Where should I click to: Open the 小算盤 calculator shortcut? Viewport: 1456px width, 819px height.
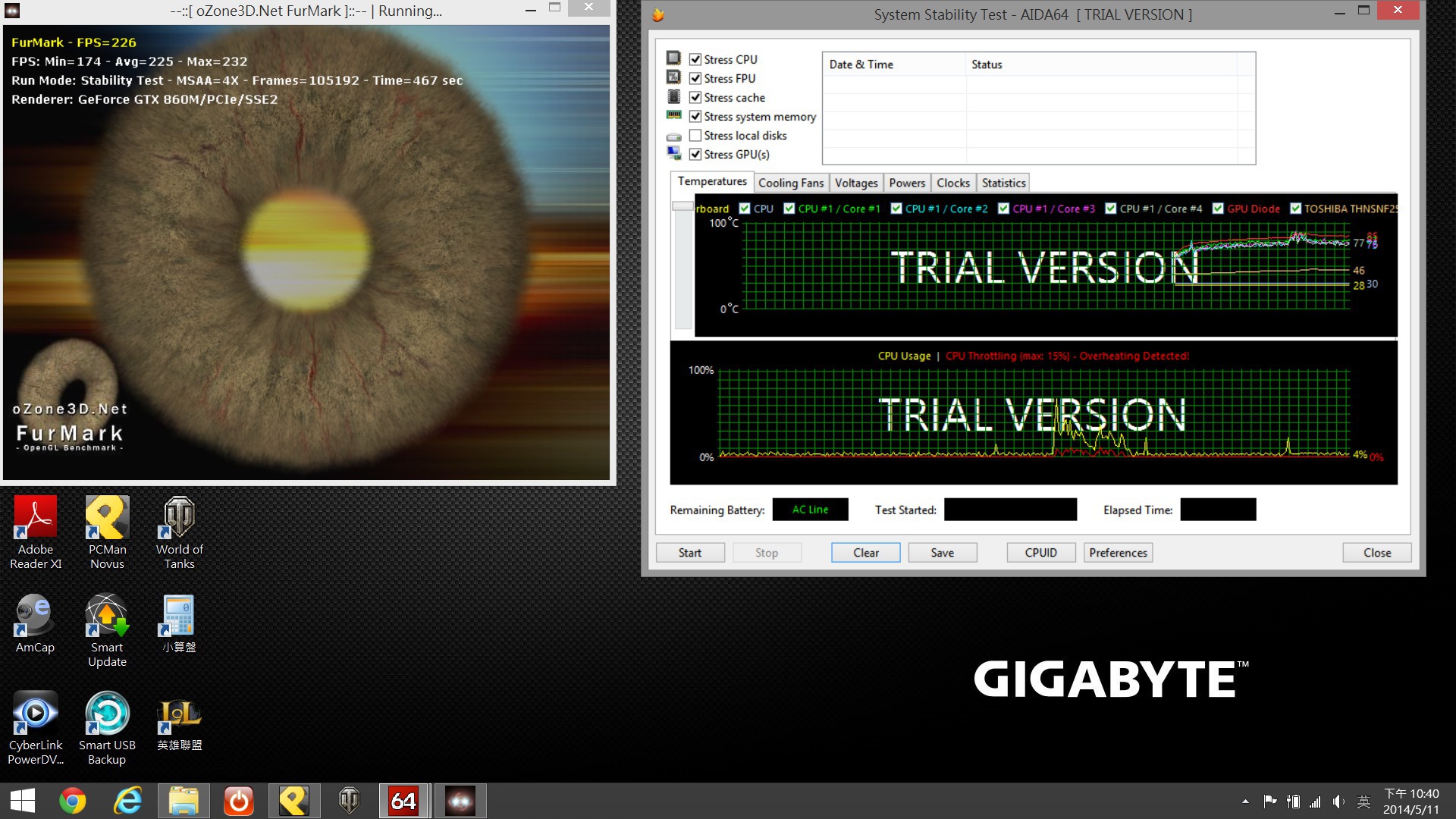tap(180, 623)
